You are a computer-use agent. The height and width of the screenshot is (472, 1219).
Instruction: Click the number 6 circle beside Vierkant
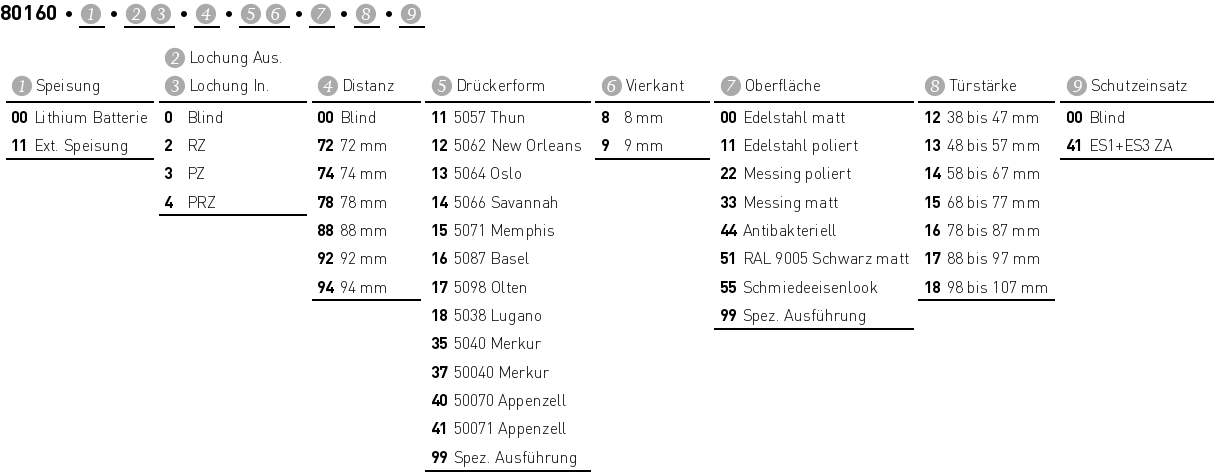[613, 87]
